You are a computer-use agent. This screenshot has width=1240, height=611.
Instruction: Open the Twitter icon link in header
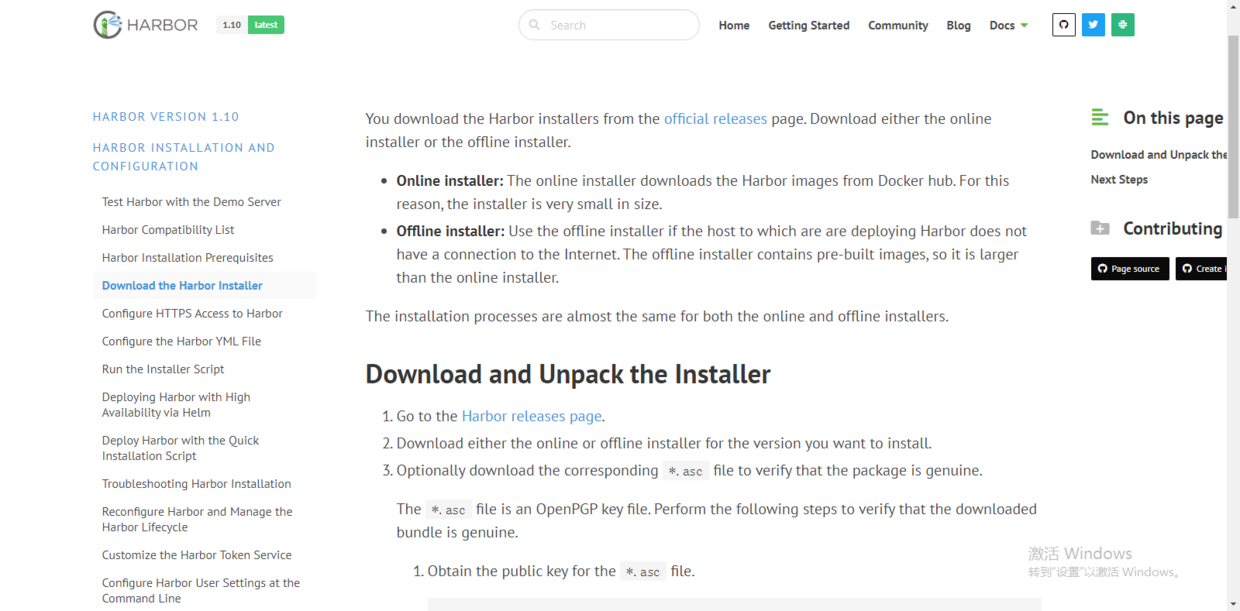pos(1093,25)
